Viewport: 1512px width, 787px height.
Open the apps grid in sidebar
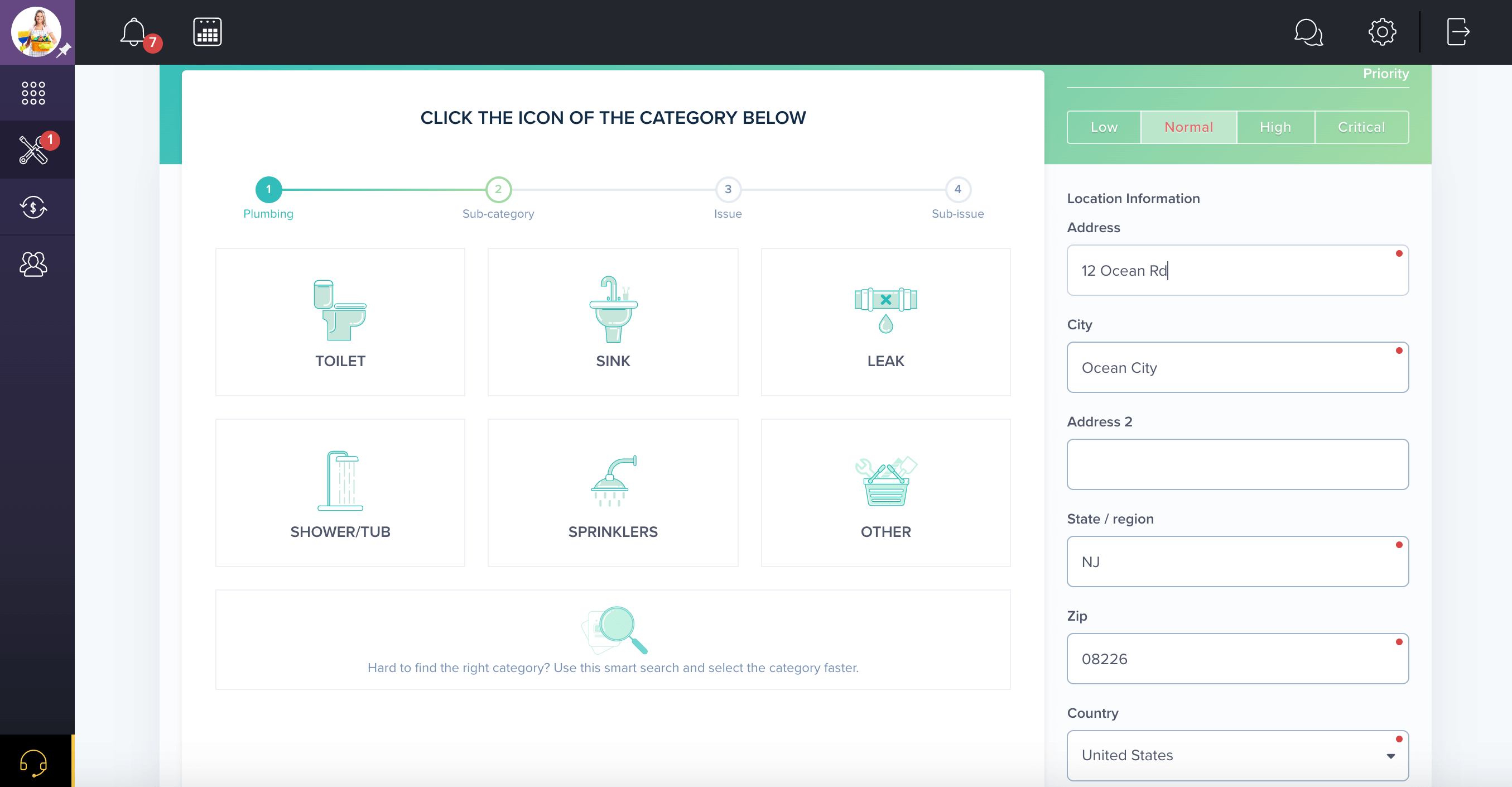click(33, 93)
